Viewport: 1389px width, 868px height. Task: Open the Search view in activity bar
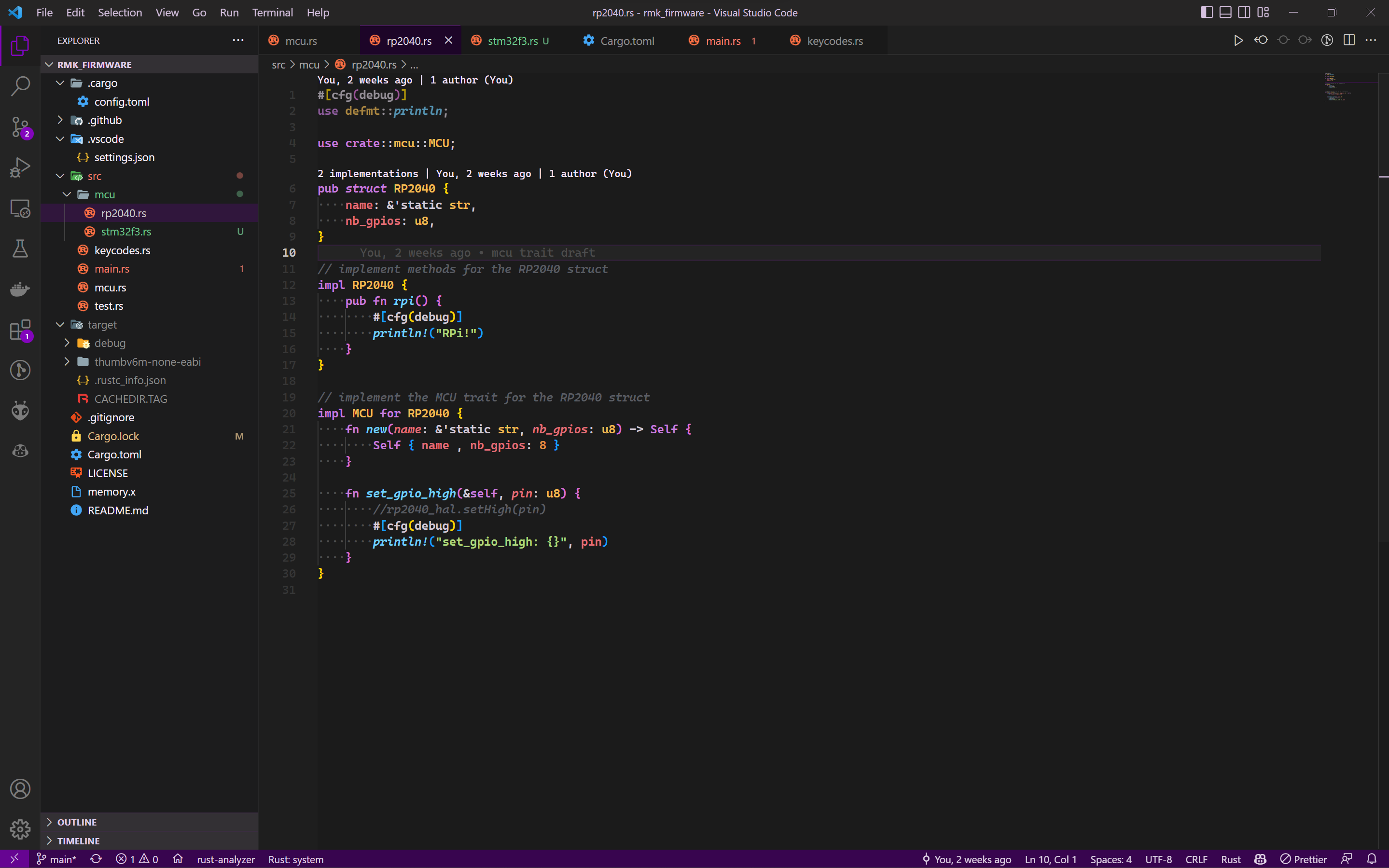point(20,86)
